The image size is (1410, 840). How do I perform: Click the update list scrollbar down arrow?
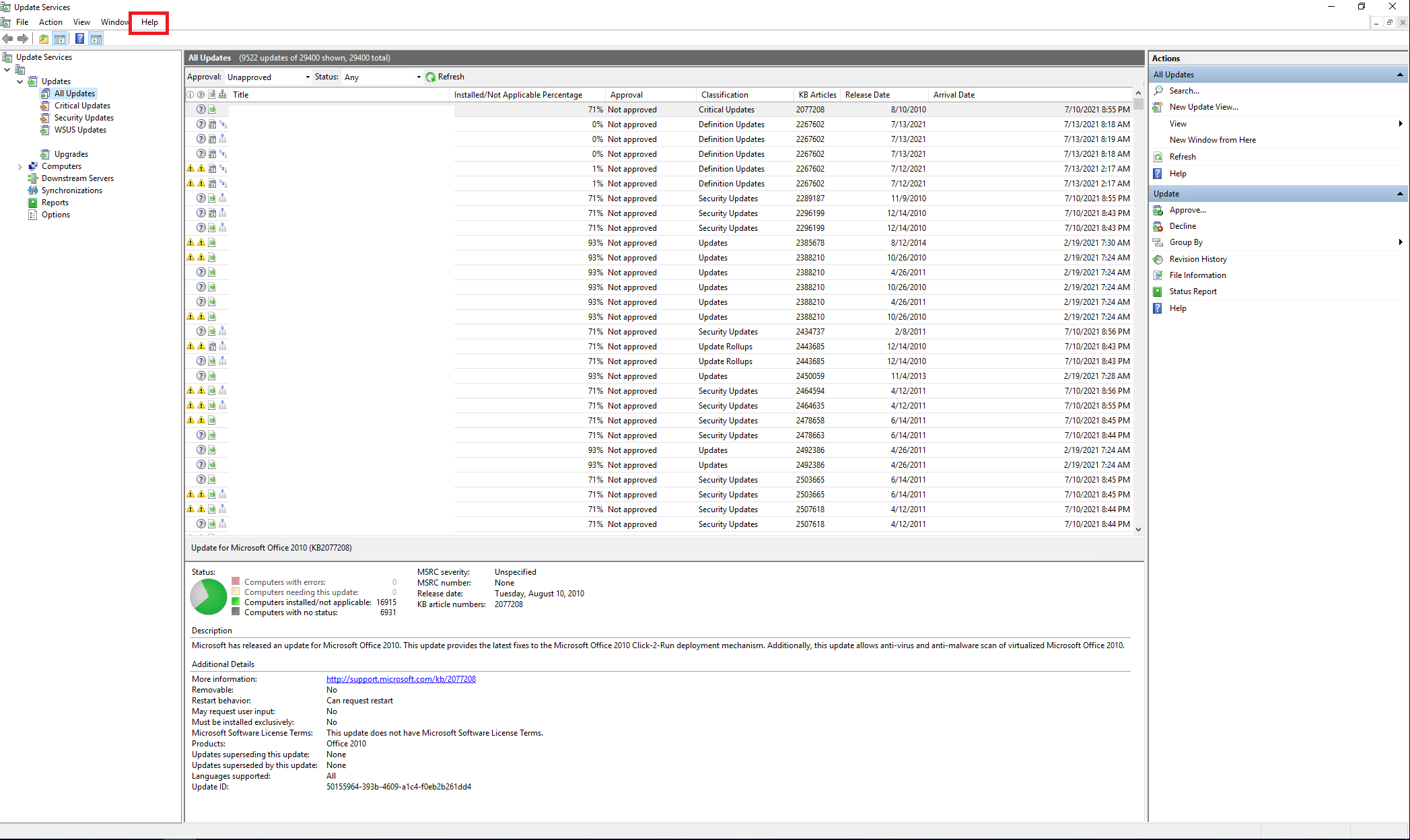(x=1138, y=529)
